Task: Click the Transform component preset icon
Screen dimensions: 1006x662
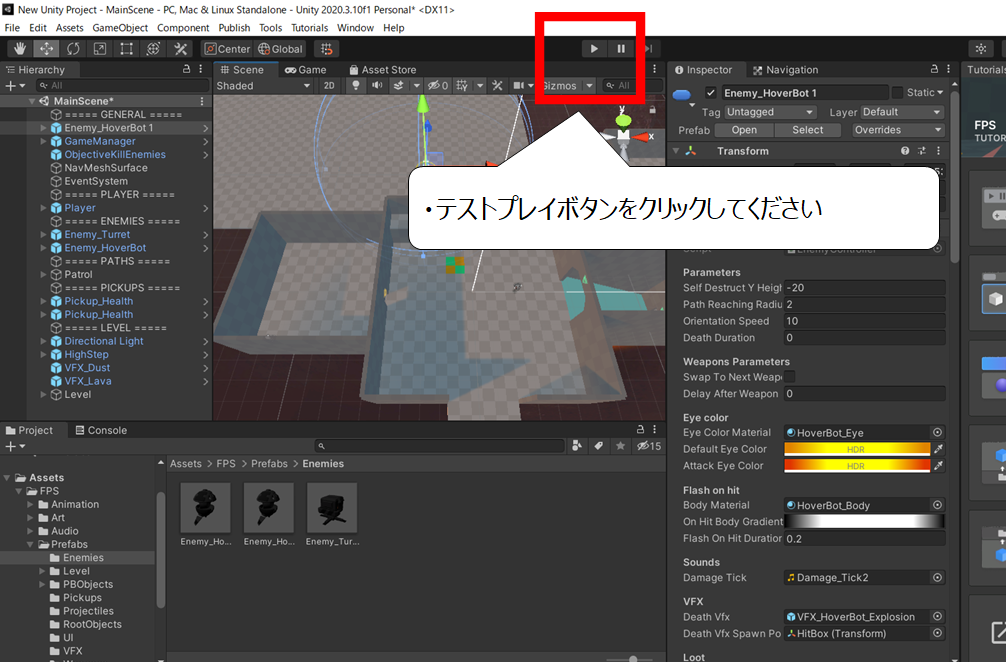Action: (921, 151)
